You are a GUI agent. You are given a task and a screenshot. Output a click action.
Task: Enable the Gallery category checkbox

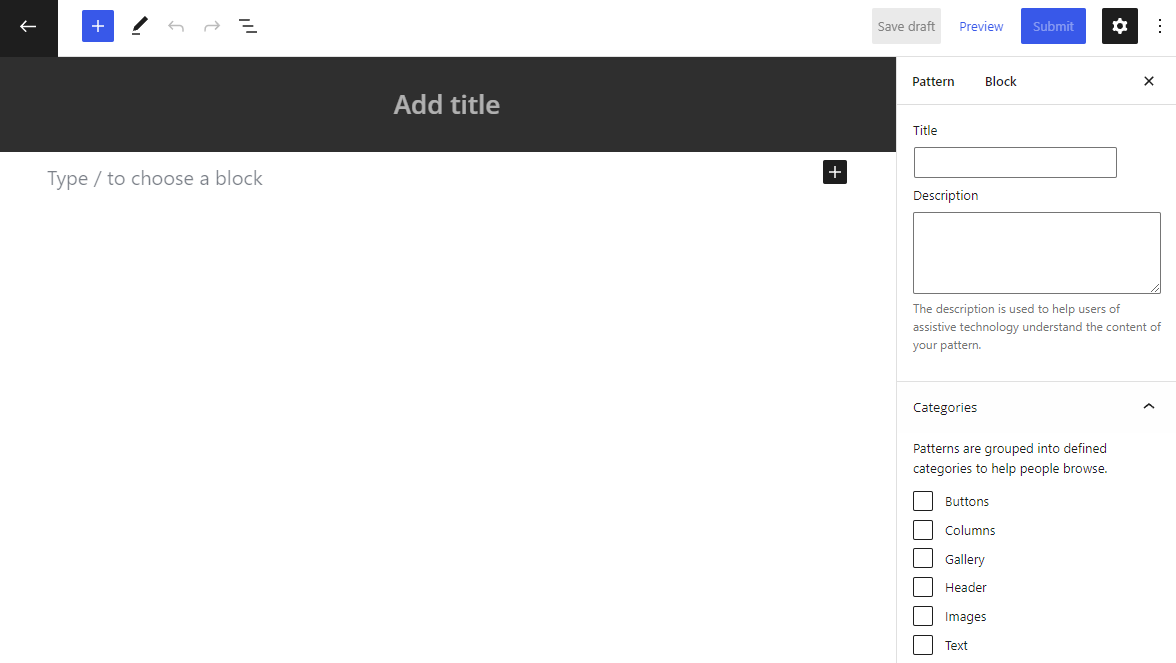(922, 558)
